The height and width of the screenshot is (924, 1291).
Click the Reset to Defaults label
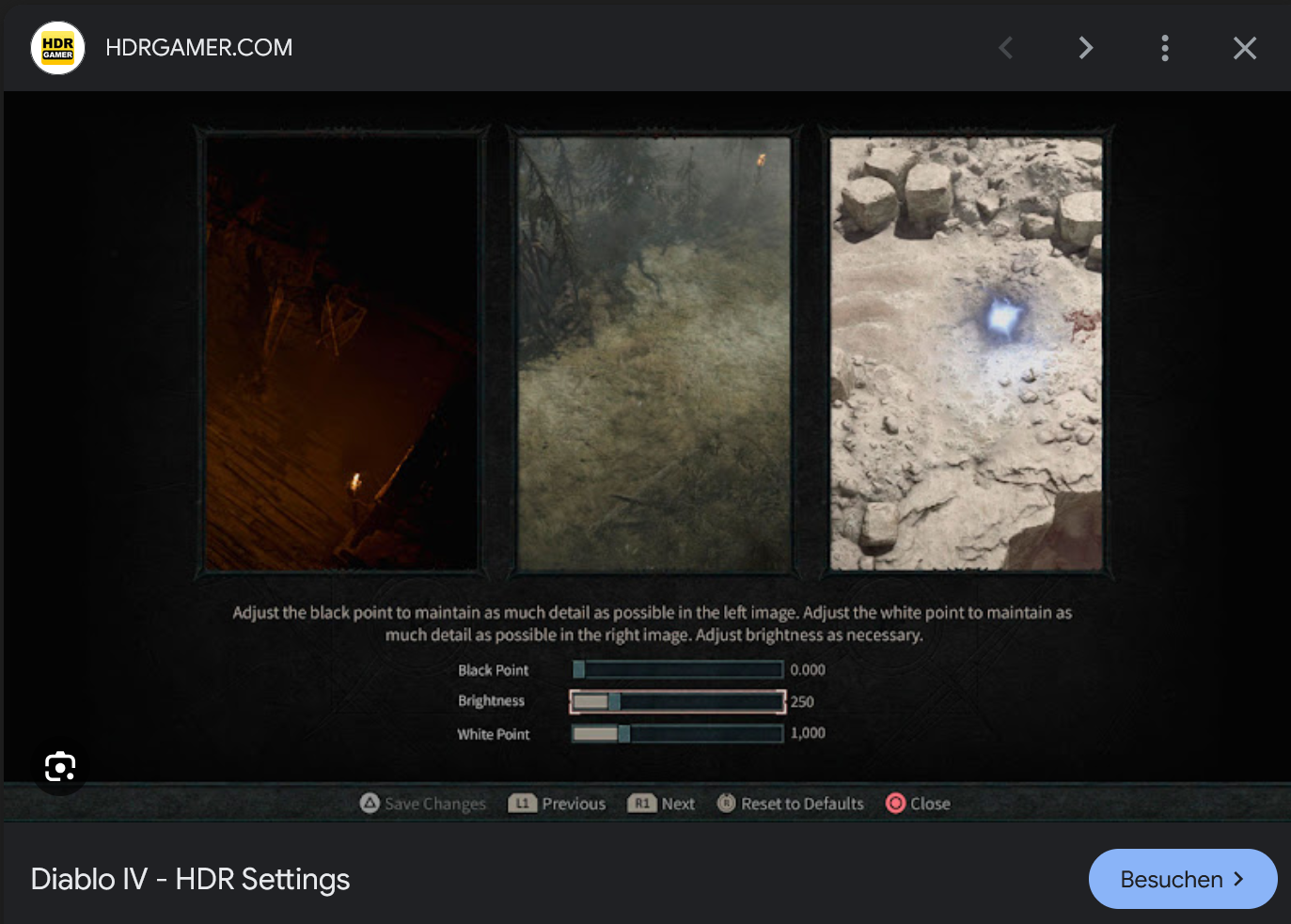(x=802, y=804)
